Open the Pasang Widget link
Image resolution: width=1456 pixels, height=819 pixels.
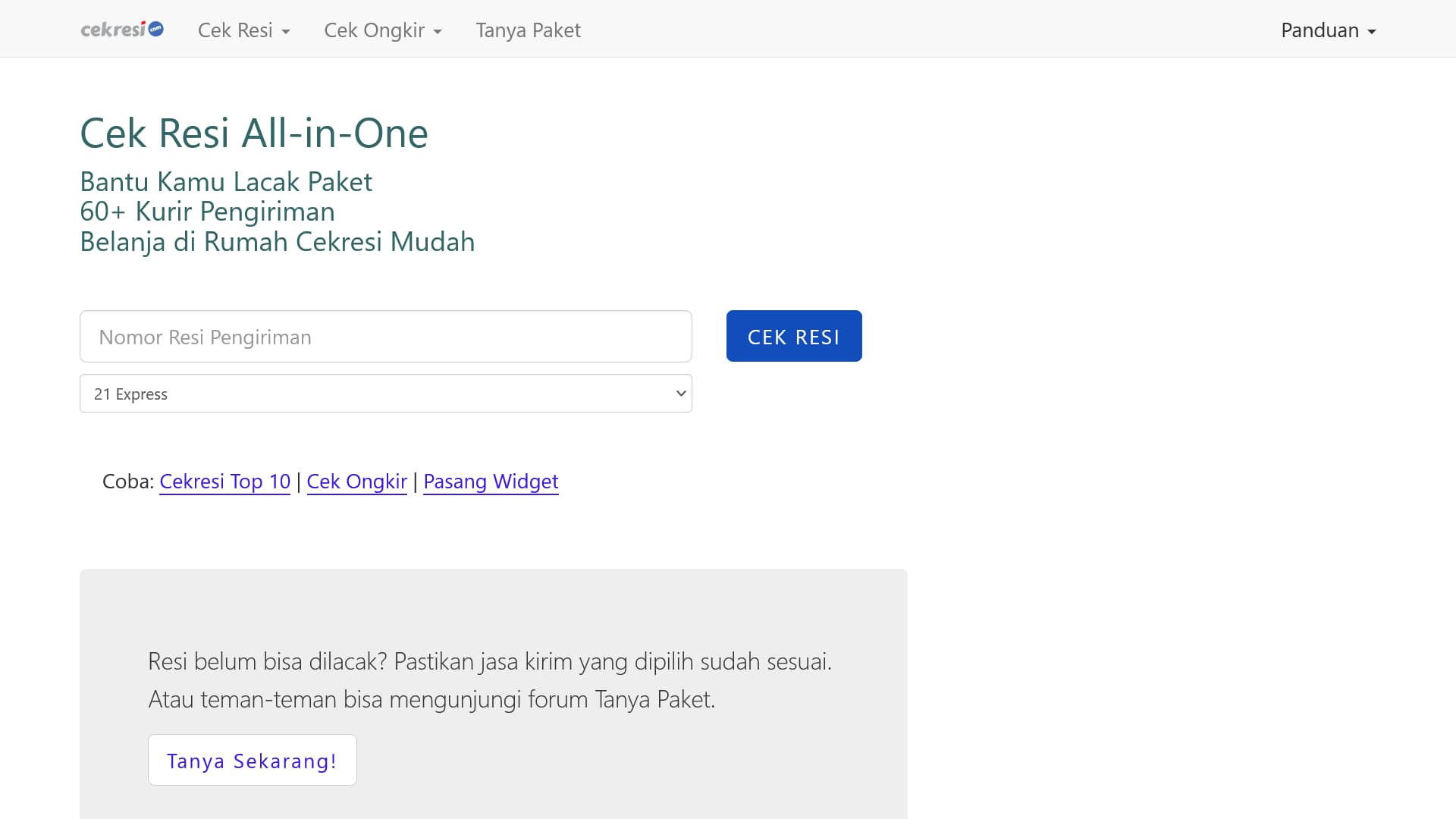[491, 482]
